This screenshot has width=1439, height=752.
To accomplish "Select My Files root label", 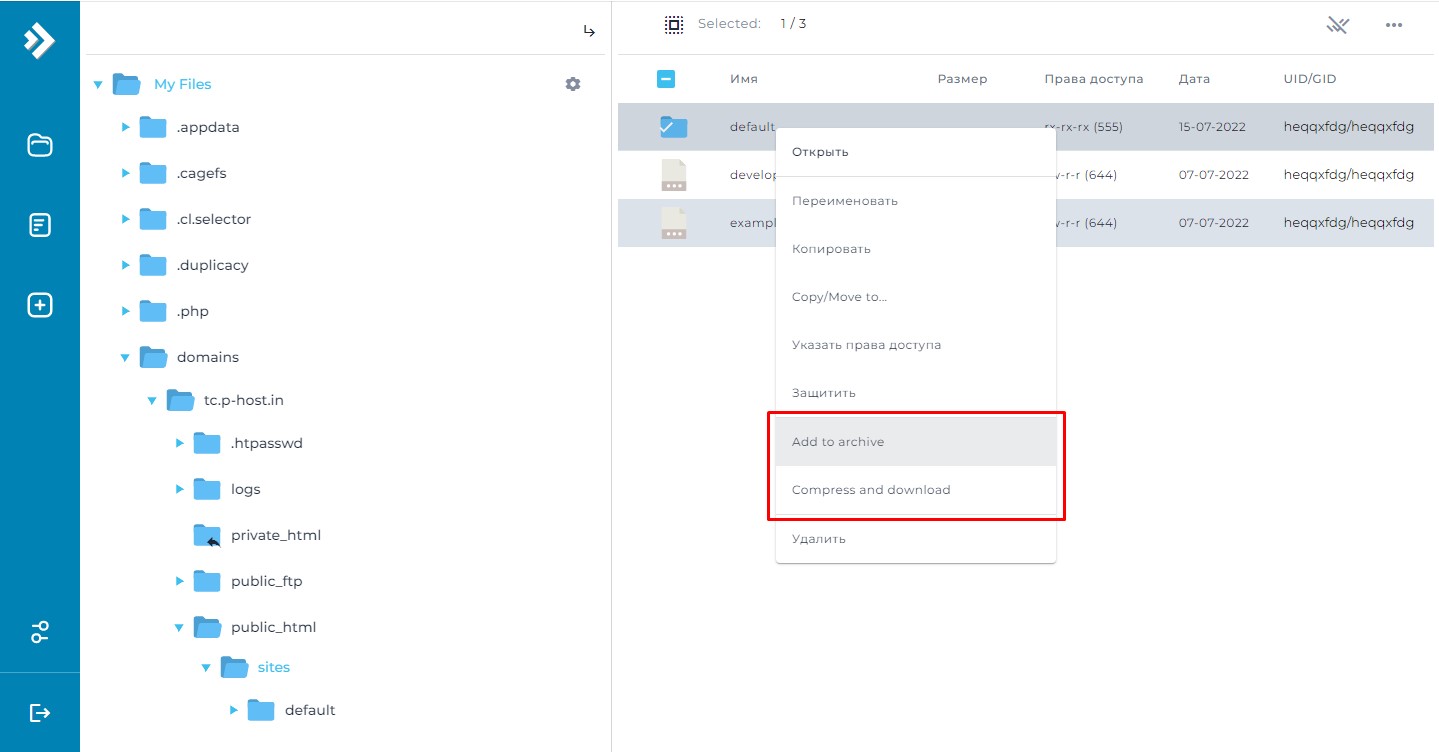I will [182, 84].
